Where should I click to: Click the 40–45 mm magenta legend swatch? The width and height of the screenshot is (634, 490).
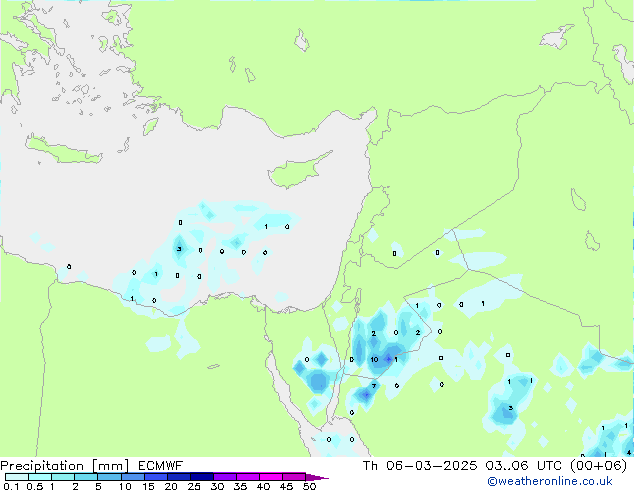point(271,477)
